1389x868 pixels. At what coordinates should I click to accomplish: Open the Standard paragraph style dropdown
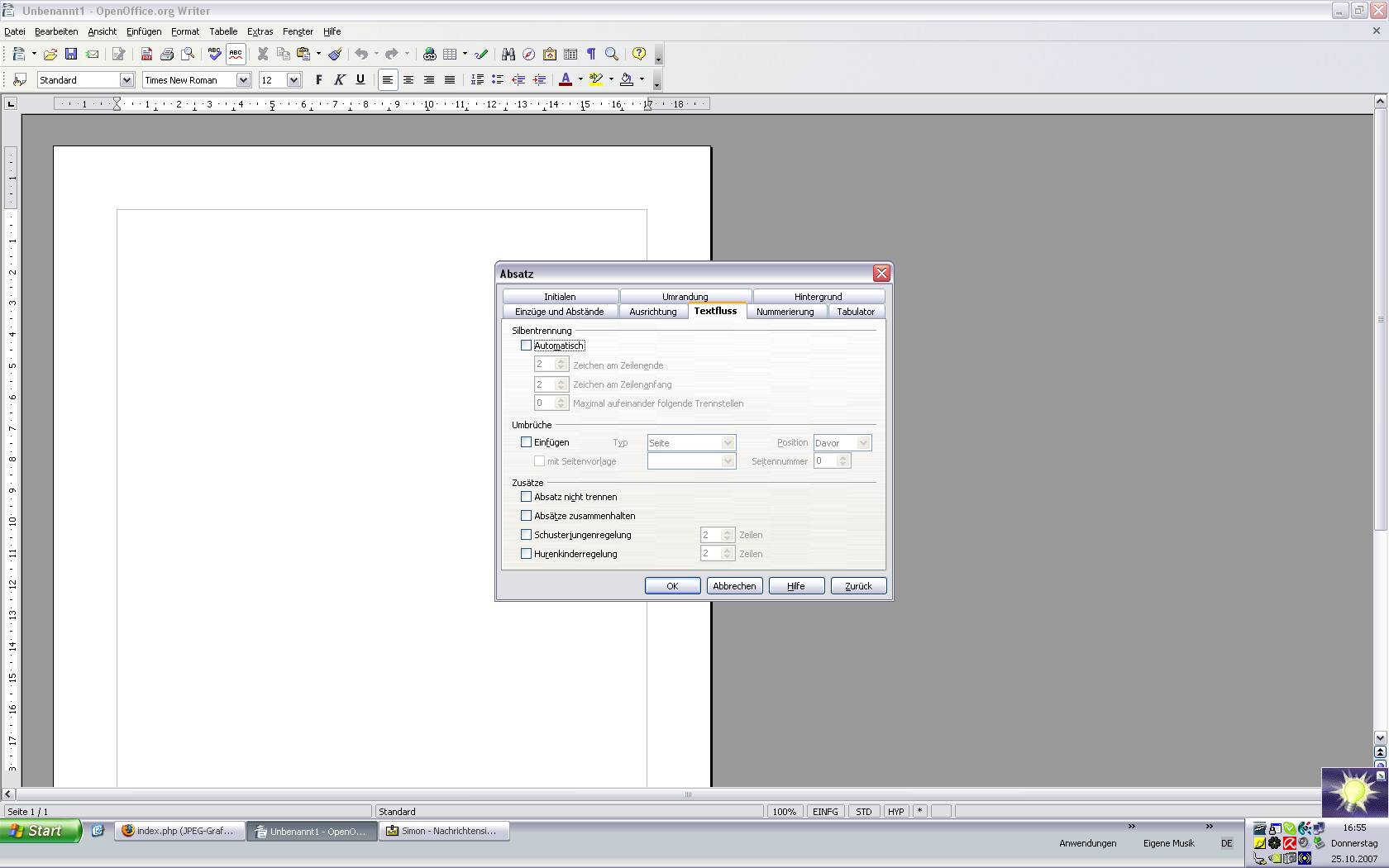click(126, 80)
